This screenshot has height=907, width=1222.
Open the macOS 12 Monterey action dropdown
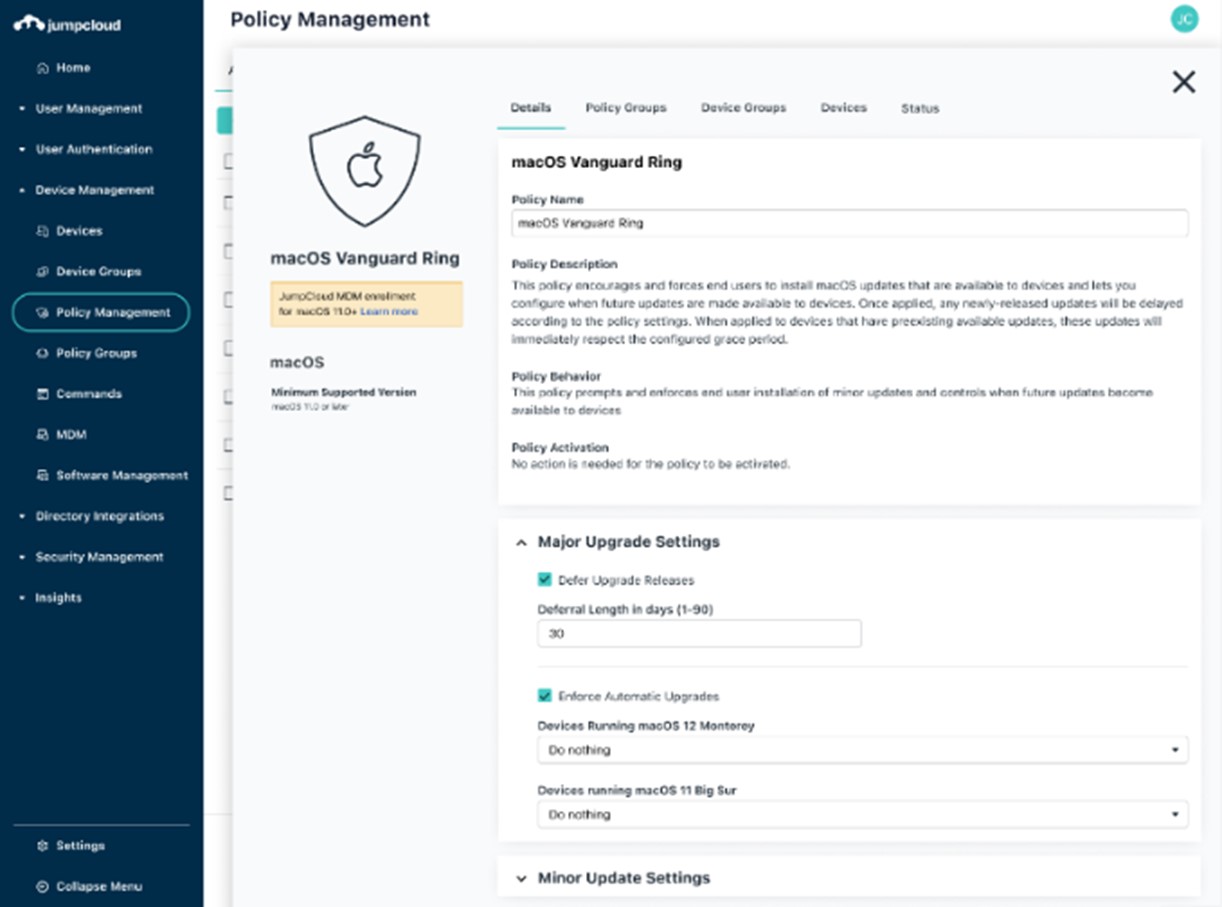click(x=863, y=750)
